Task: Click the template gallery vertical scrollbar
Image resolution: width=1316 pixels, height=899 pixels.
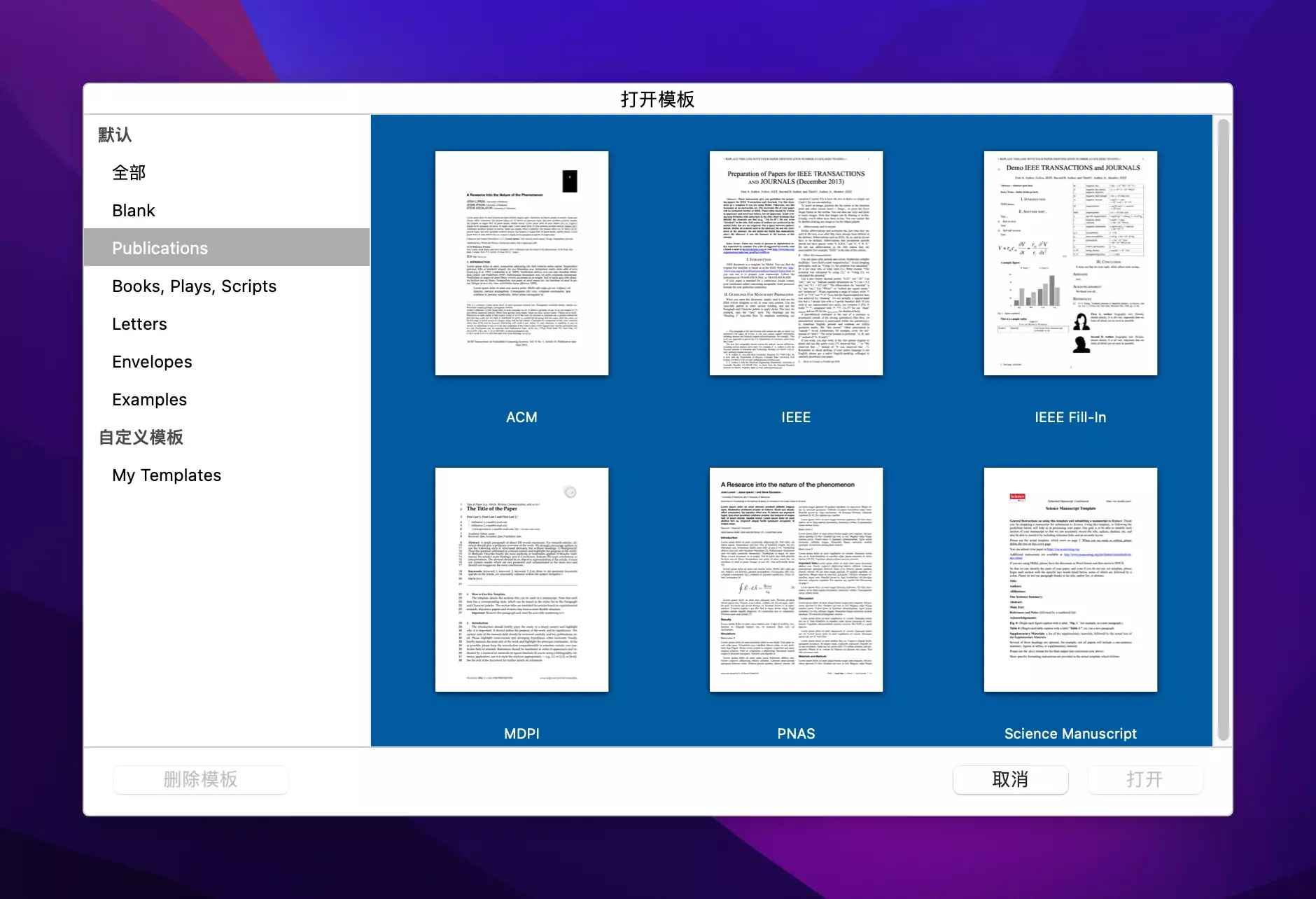Action: (1223, 430)
